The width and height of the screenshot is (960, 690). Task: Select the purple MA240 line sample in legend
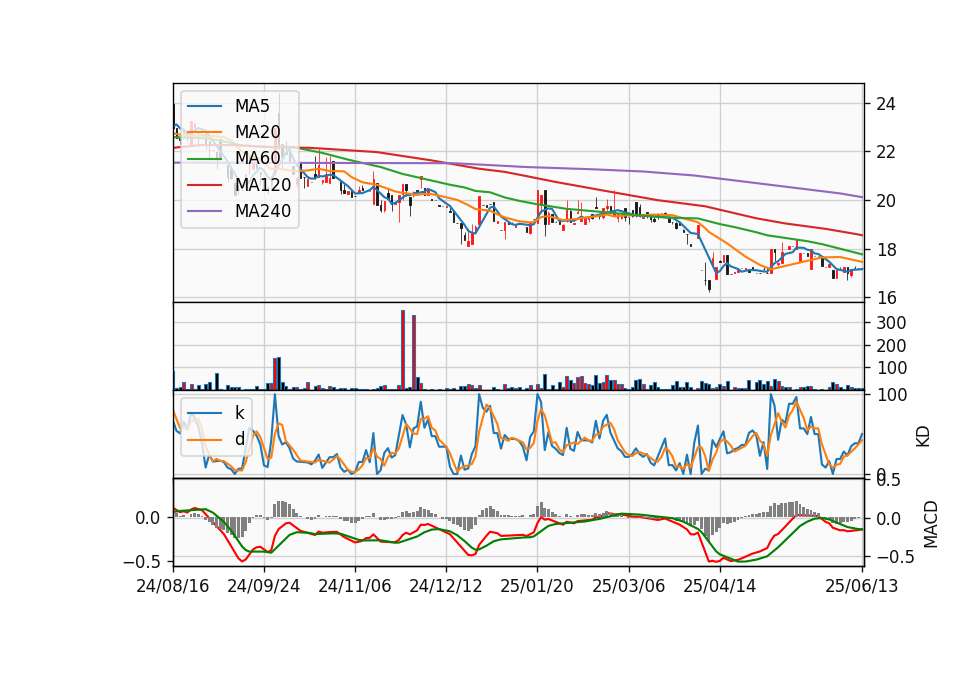(204, 211)
